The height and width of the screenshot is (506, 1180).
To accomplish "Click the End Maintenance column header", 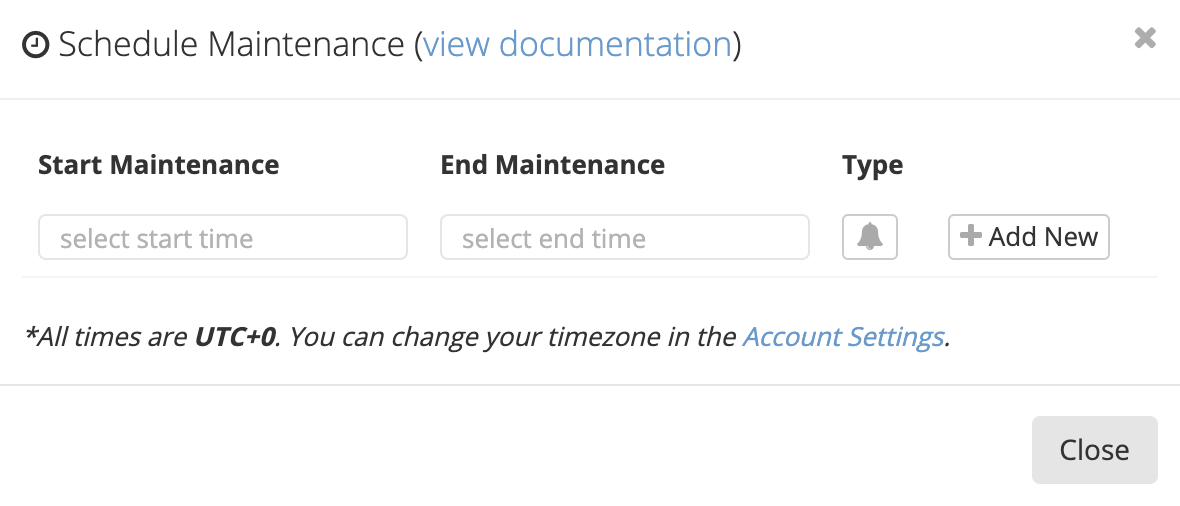I will coord(552,165).
